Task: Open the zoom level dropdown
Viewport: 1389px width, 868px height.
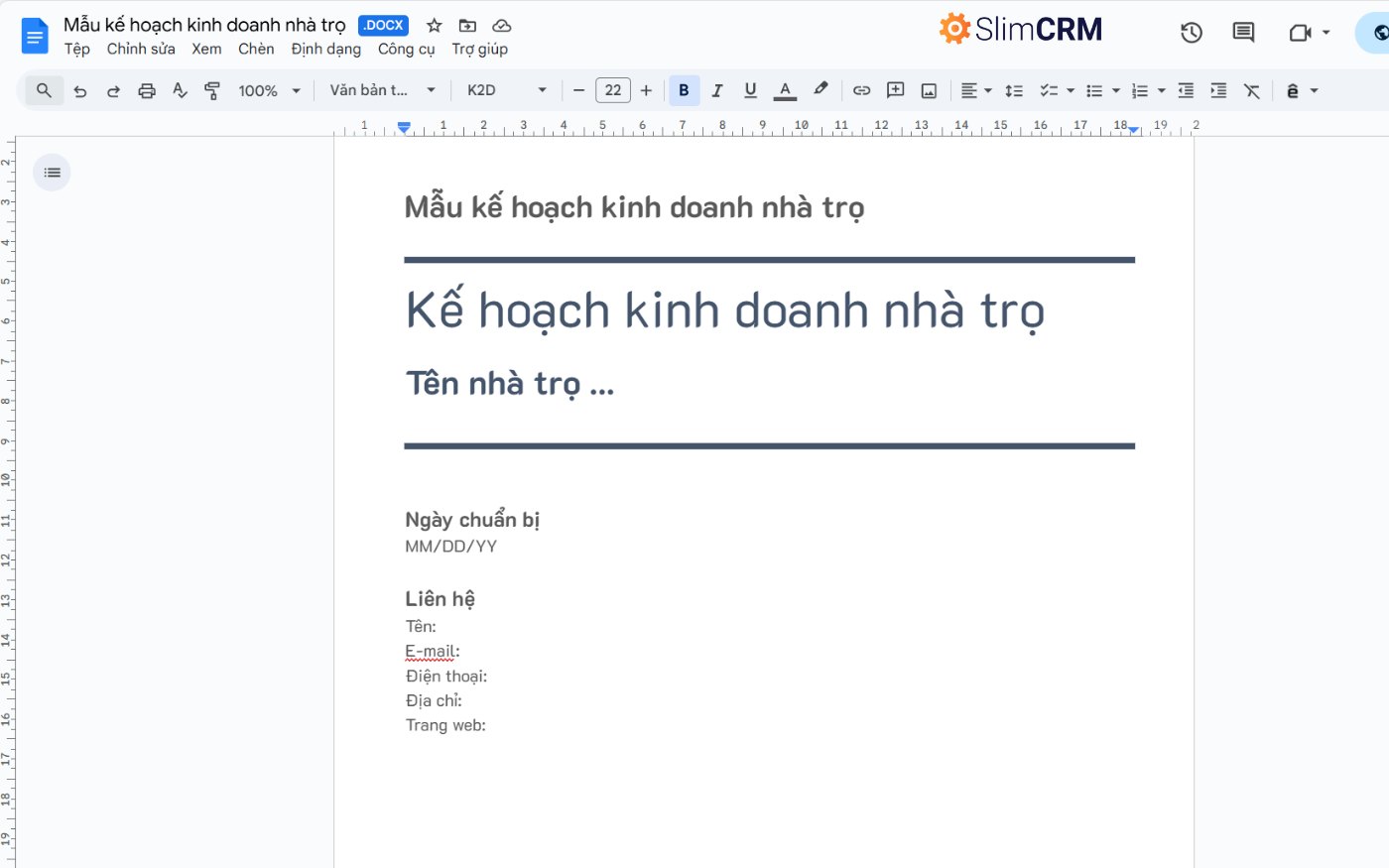Action: coord(268,90)
